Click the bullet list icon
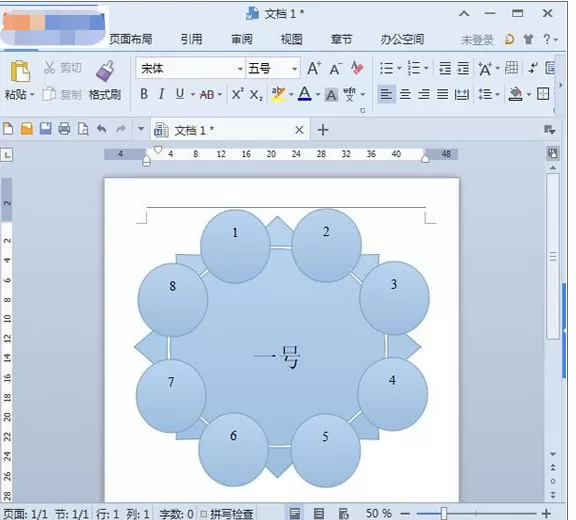576x520 pixels. click(386, 68)
